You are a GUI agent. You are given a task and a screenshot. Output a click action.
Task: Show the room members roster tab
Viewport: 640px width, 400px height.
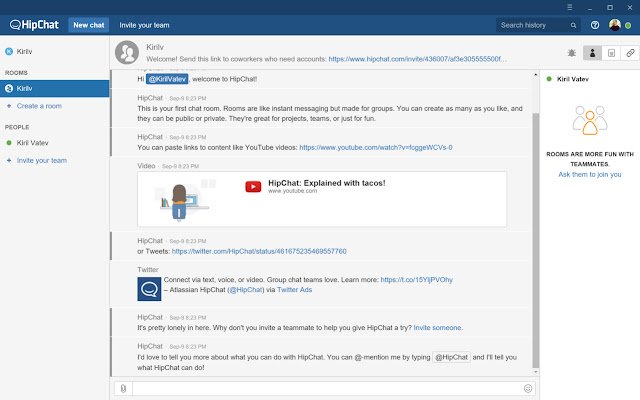(x=592, y=53)
